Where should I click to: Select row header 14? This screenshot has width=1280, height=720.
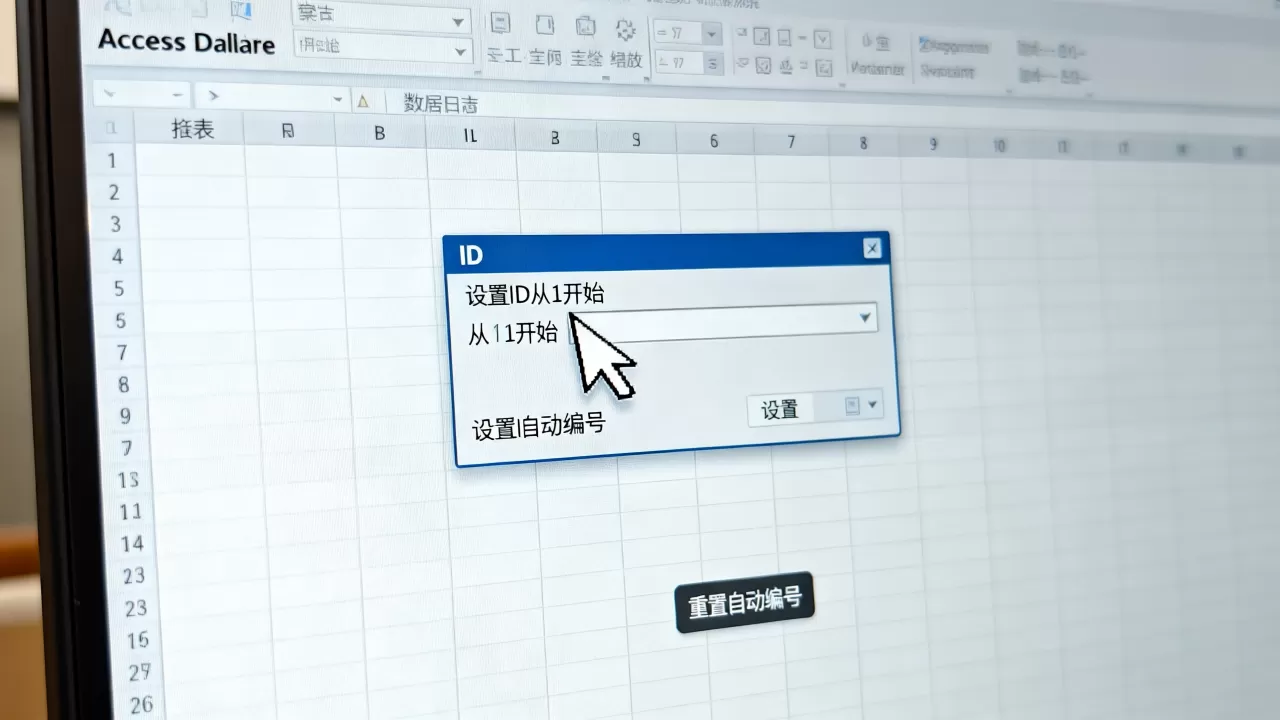[x=133, y=544]
